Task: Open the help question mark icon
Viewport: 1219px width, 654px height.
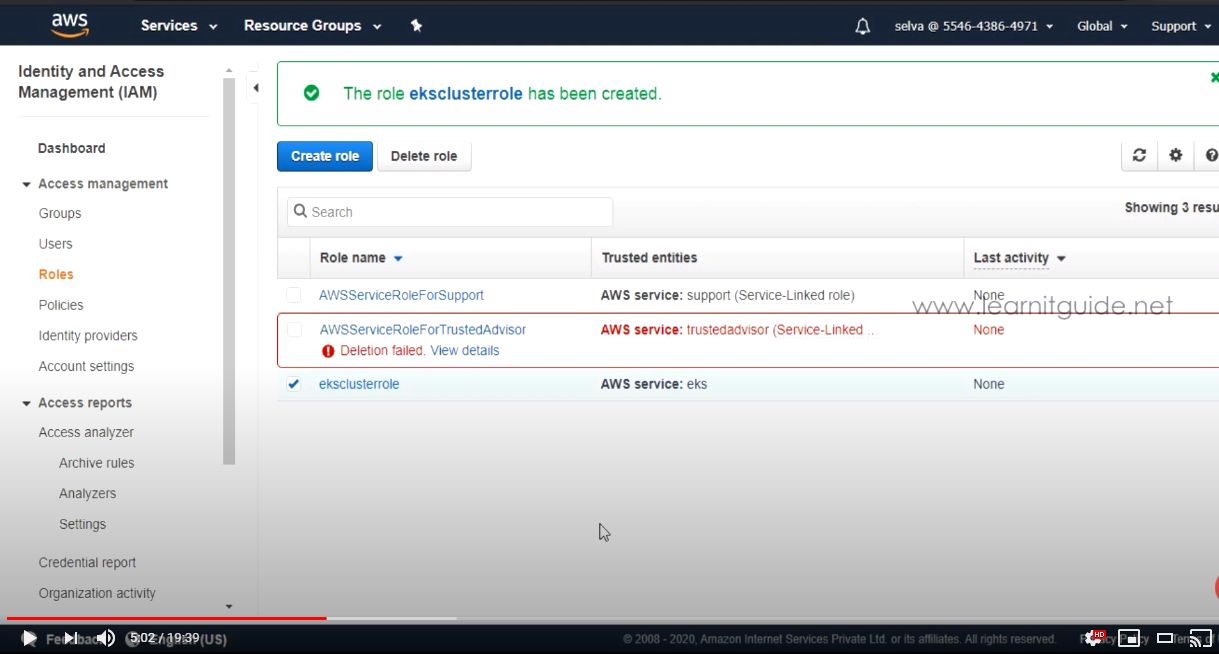Action: click(x=1211, y=155)
